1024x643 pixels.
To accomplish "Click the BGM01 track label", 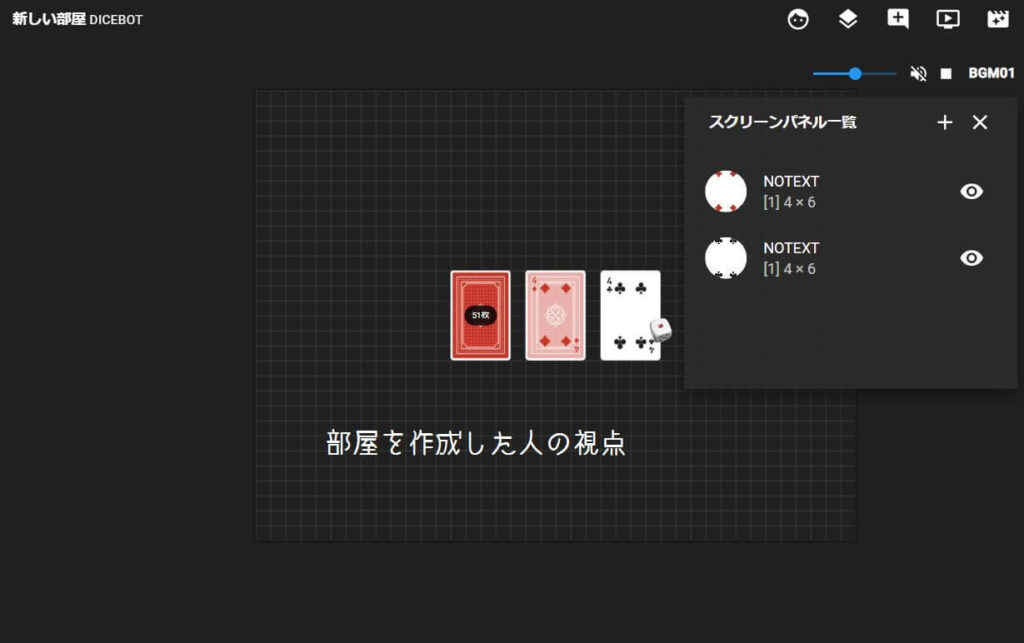I will [x=991, y=74].
